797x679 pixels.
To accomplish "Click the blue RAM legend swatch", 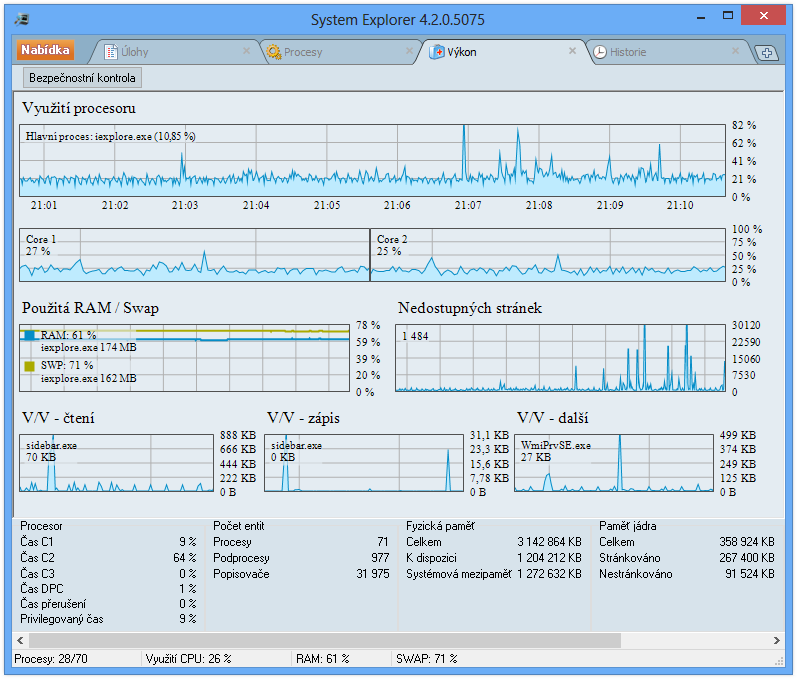I will (x=29, y=335).
